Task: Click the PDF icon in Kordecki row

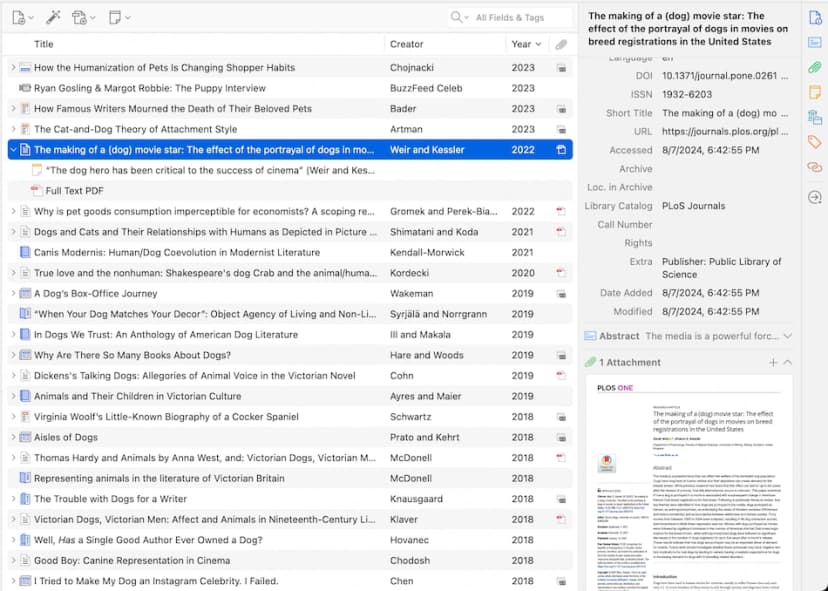Action: pos(561,273)
